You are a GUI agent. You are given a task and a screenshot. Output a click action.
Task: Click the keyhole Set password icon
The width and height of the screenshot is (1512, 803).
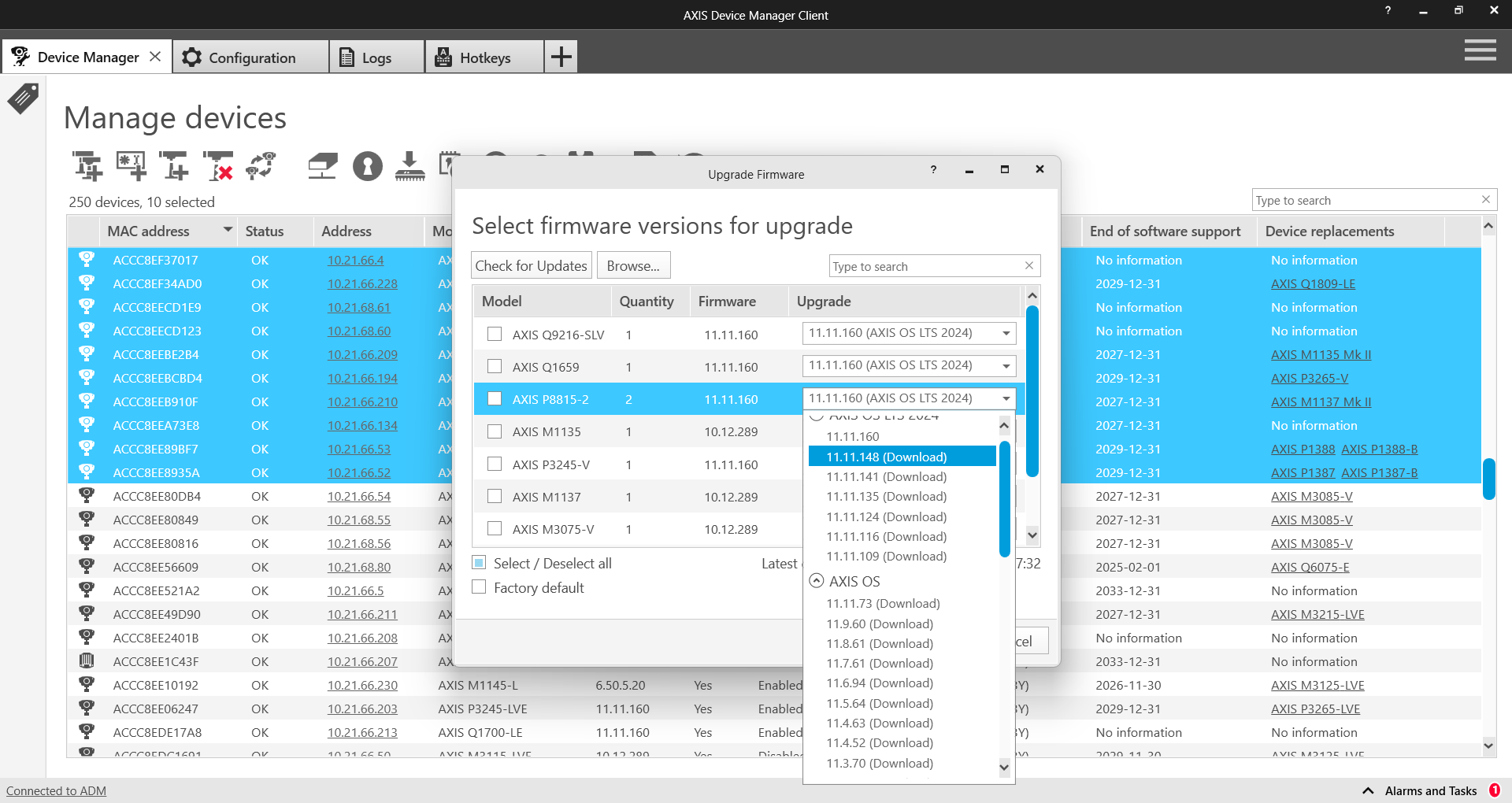point(367,166)
